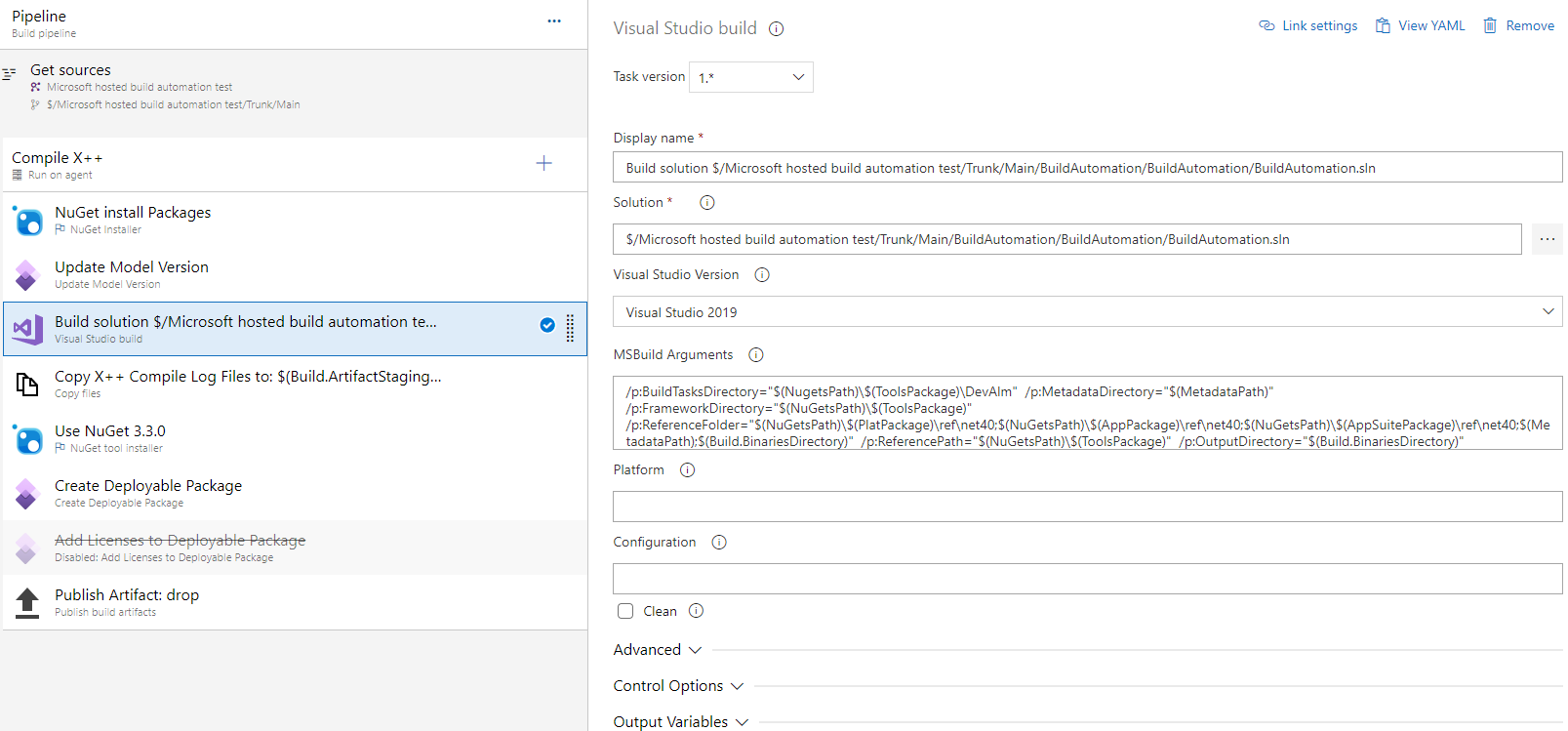Select the Add Licenses to Deployable Package task

294,548
